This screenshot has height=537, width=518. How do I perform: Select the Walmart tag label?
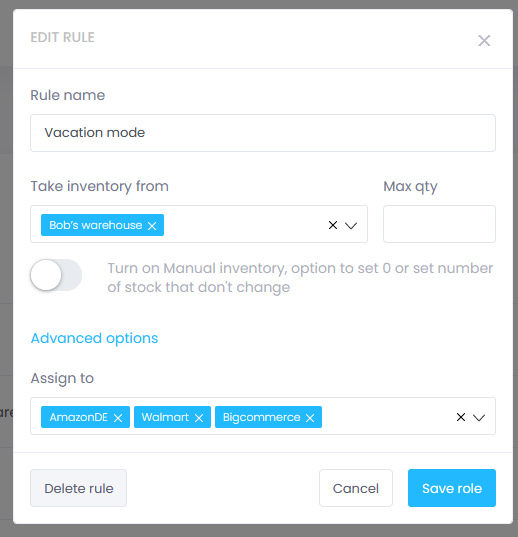click(x=165, y=417)
